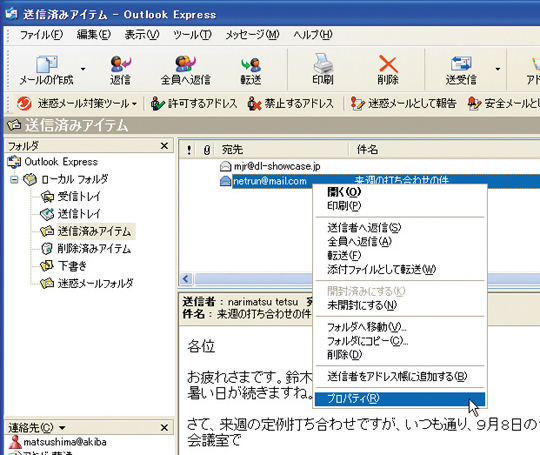The image size is (540, 455).
Task: Click the message list scroll left arrow
Action: point(186,279)
